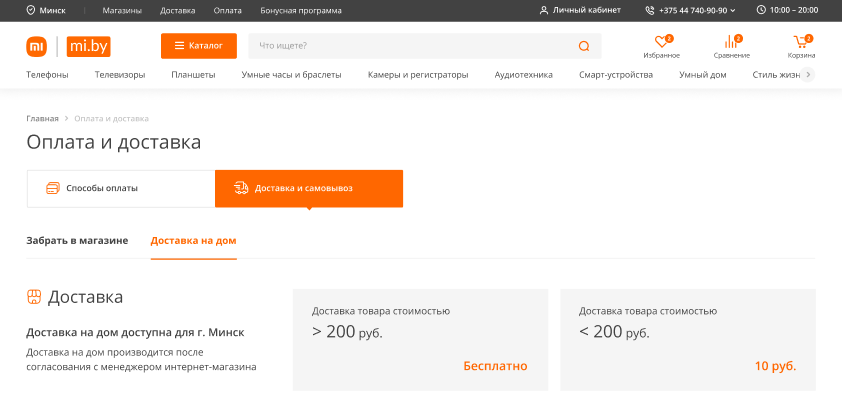The image size is (842, 411).
Task: Switch to Забрать в магазине subtab
Action: (x=77, y=241)
